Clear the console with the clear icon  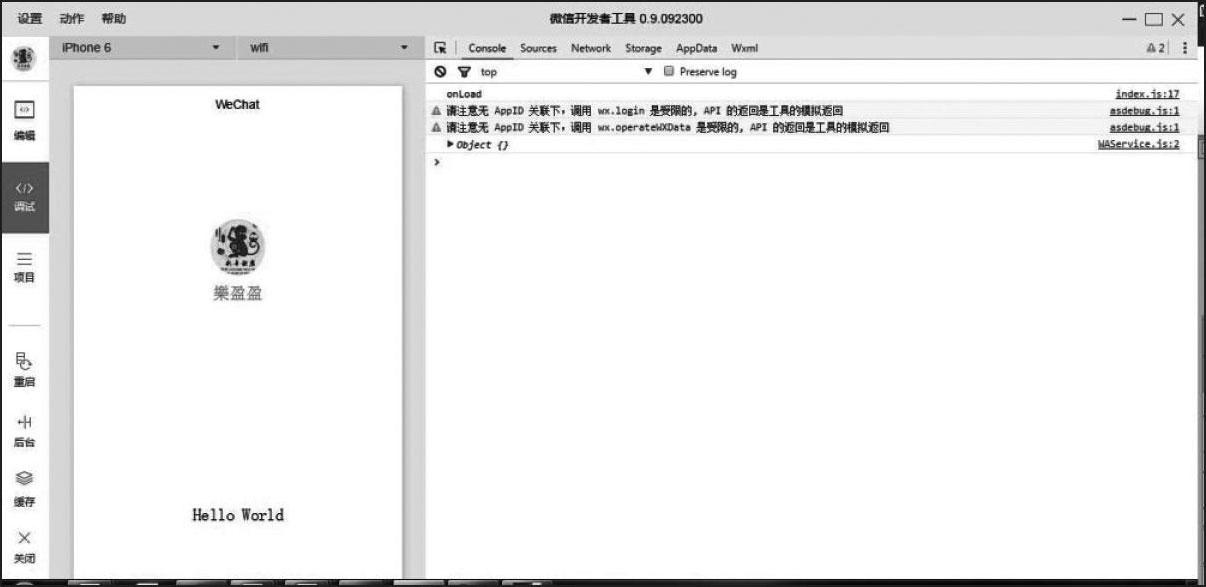[440, 72]
